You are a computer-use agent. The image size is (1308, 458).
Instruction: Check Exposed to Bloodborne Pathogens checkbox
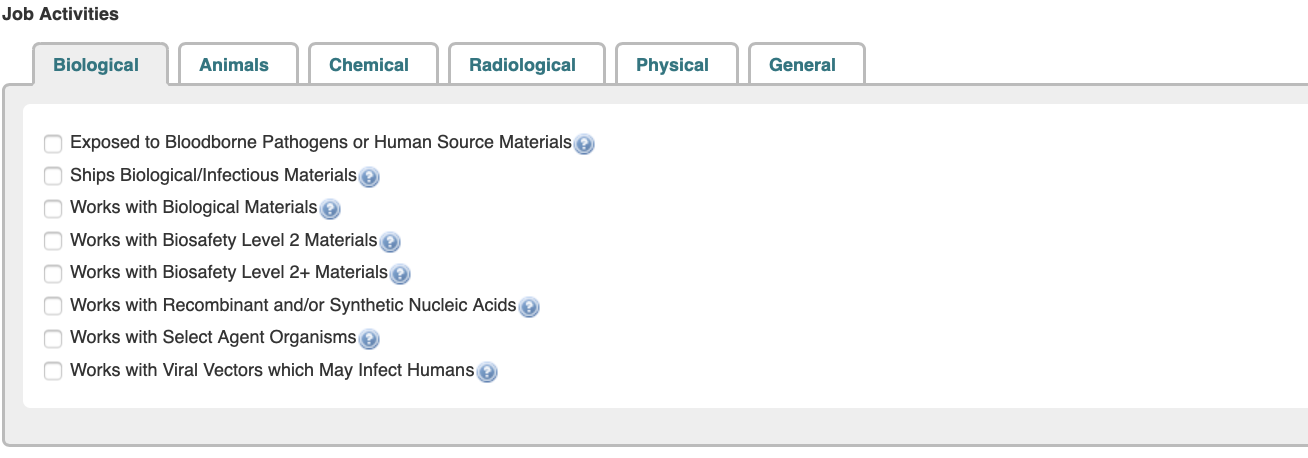click(53, 144)
